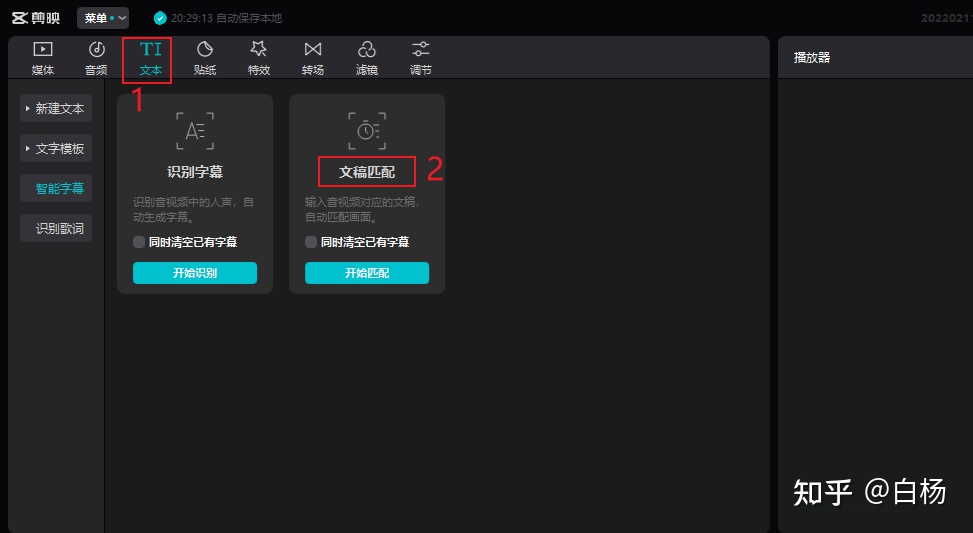Click the 开始匹配 button

(367, 273)
